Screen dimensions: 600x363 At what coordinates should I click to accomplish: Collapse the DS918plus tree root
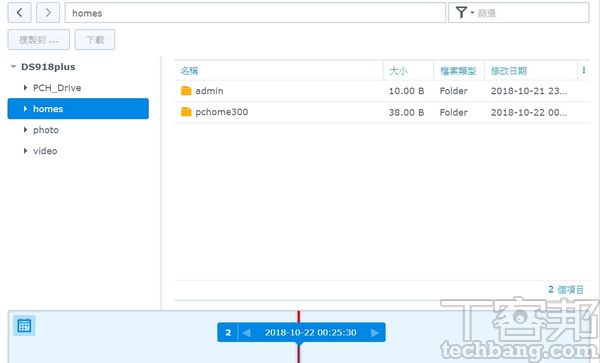13,67
